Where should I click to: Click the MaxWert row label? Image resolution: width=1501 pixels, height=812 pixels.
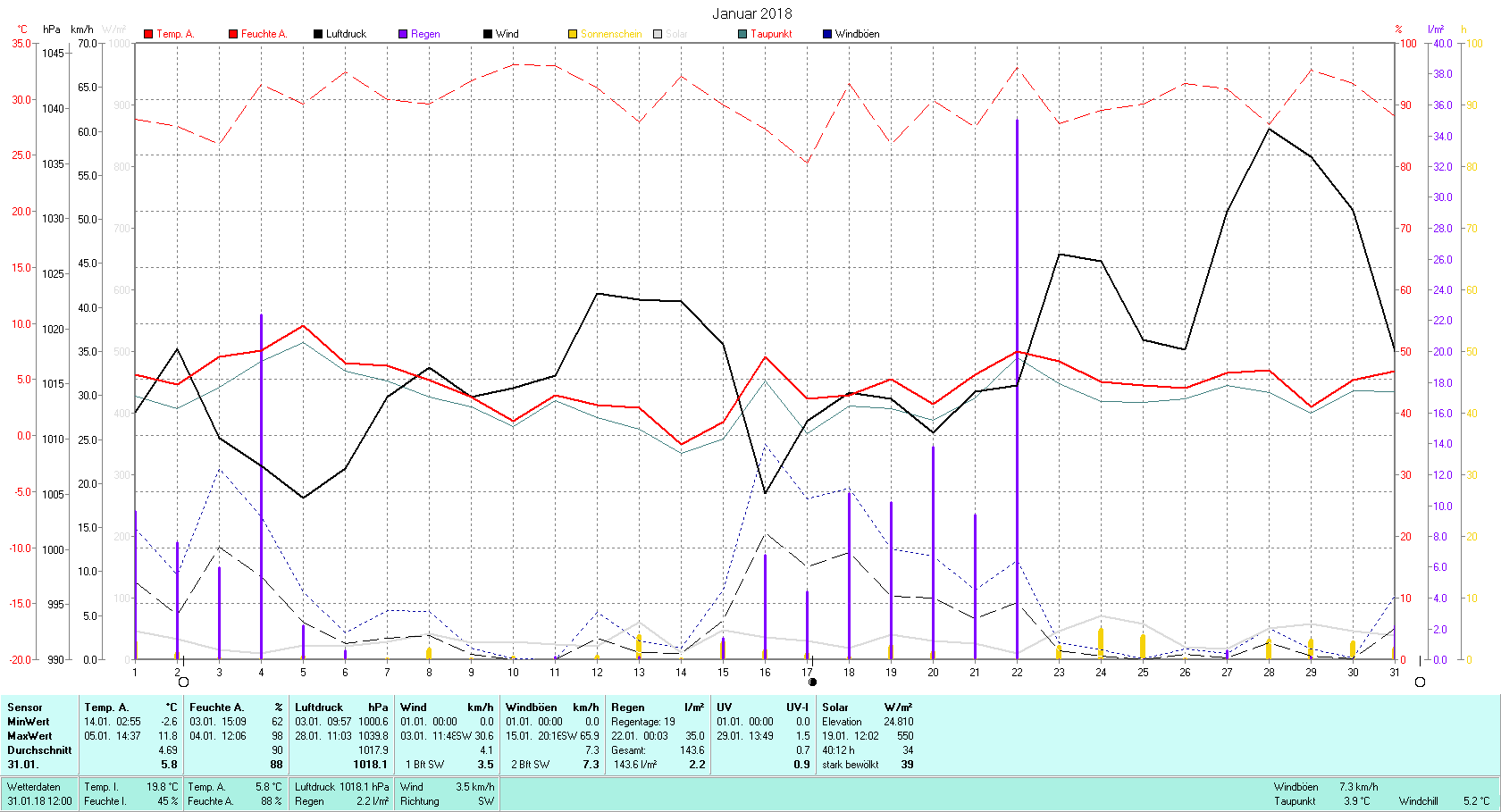click(29, 736)
